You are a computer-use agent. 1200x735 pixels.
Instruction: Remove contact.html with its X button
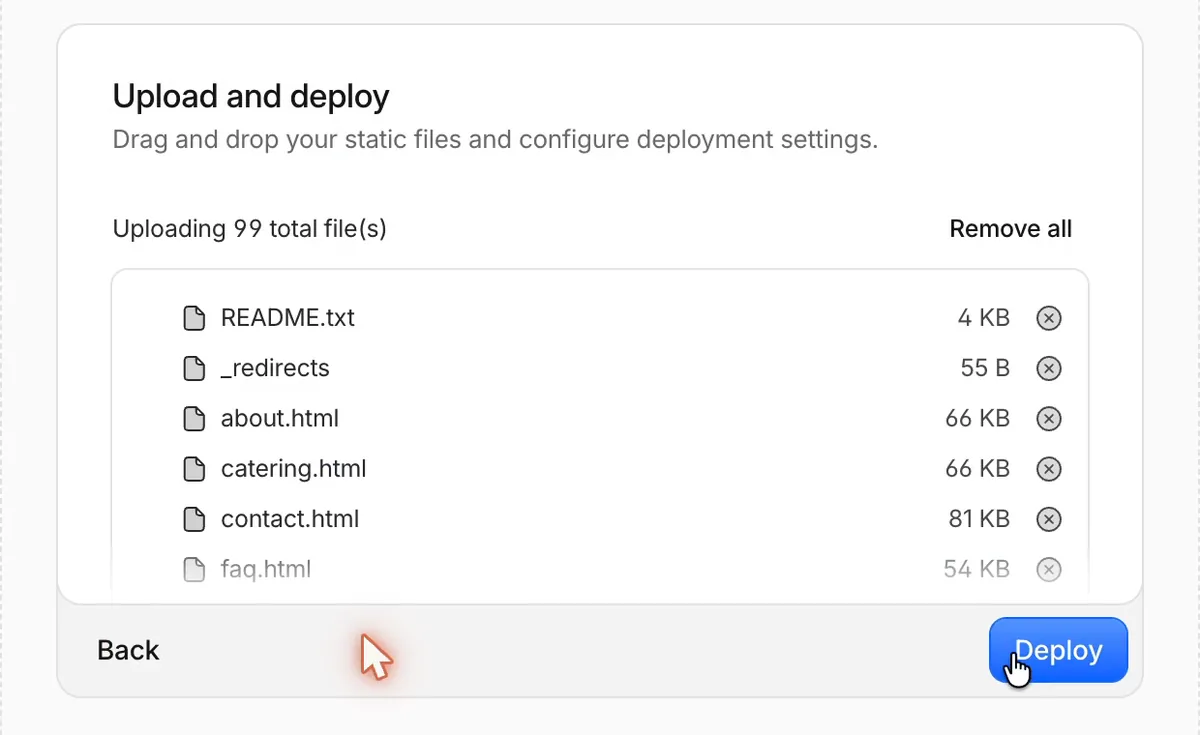click(1048, 519)
